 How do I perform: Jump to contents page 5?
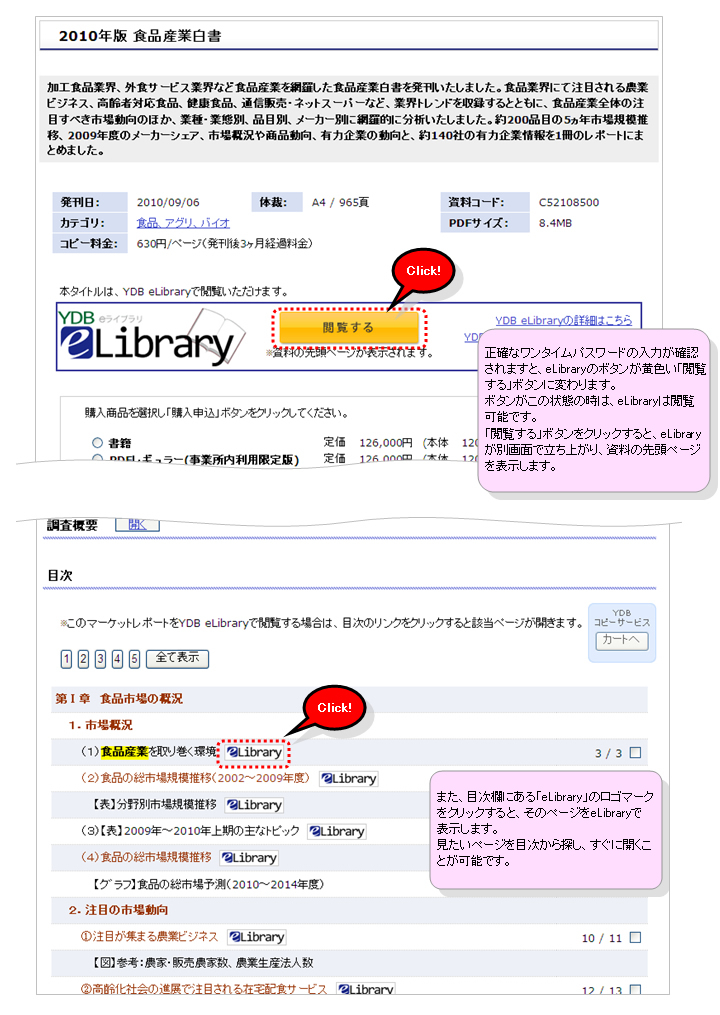[x=134, y=659]
